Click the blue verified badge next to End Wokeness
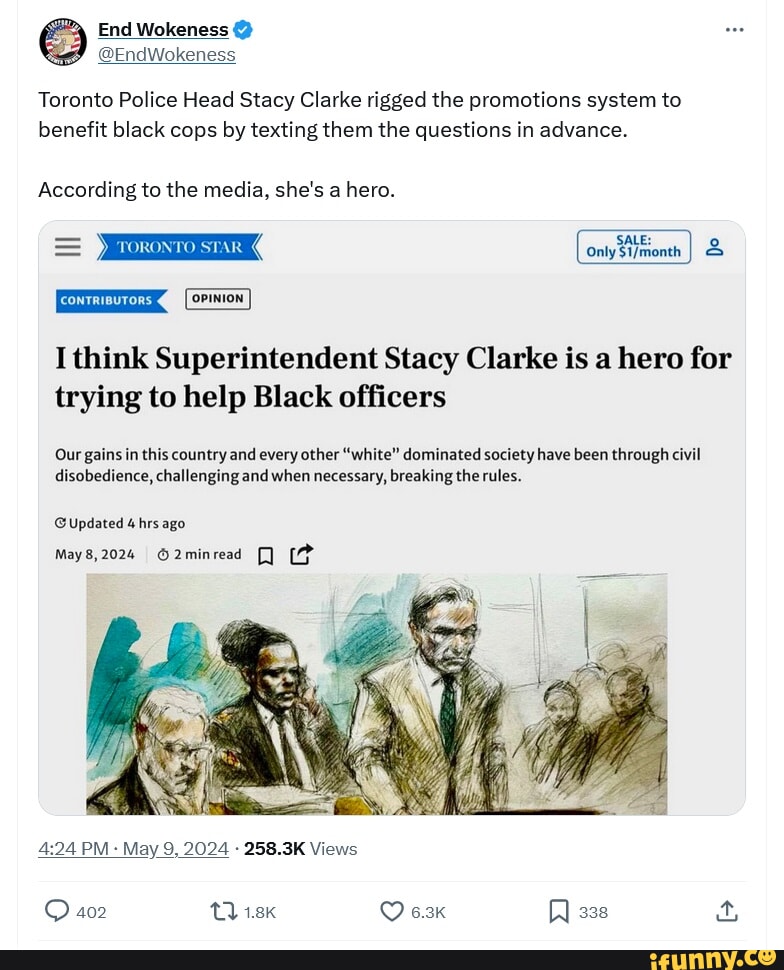The width and height of the screenshot is (784, 970). 241,29
